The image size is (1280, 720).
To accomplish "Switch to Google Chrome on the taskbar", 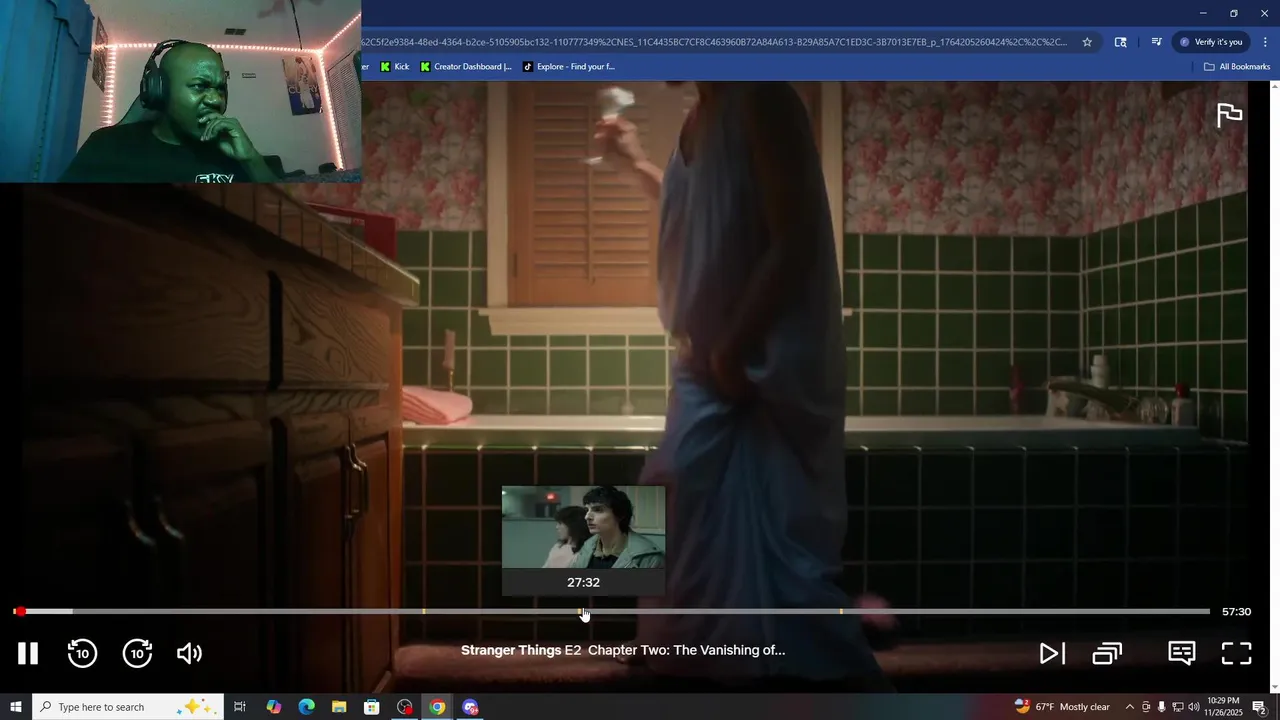I will click(x=437, y=707).
